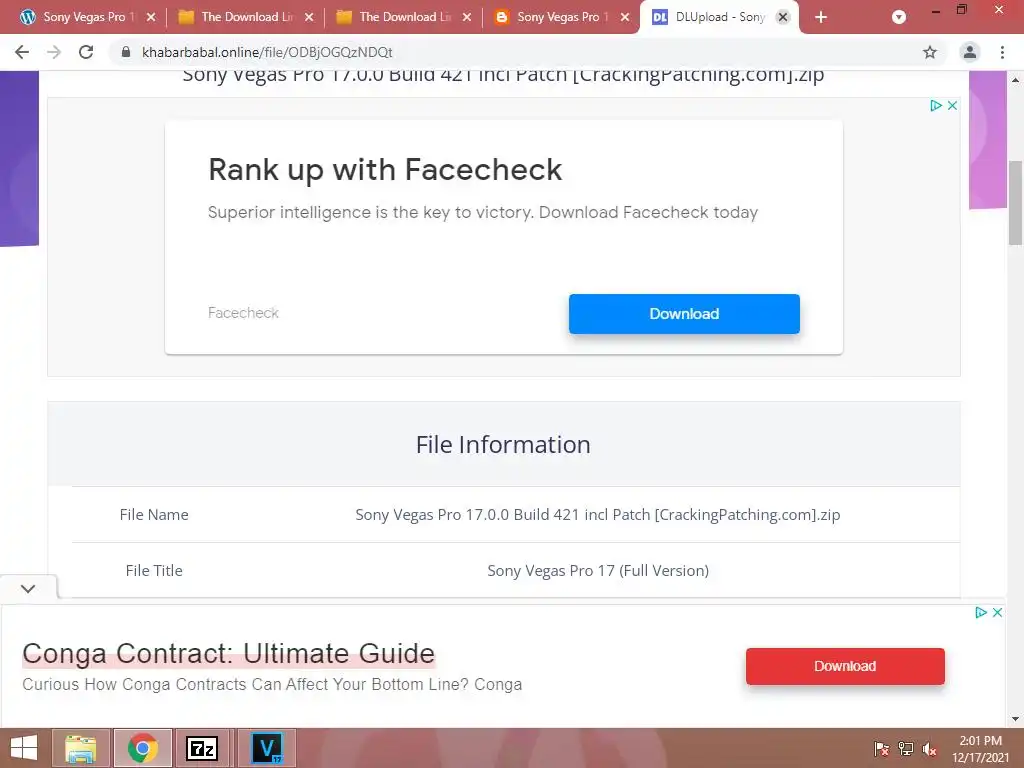Close the first The Download Link tab

coord(309,17)
